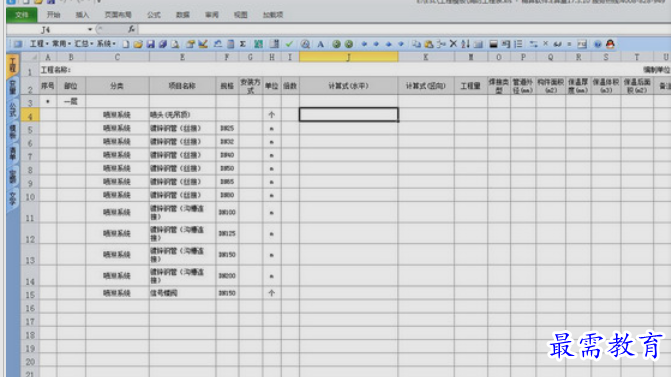Click the new blank document icon
Viewport: 671px width, 377px height.
126,44
